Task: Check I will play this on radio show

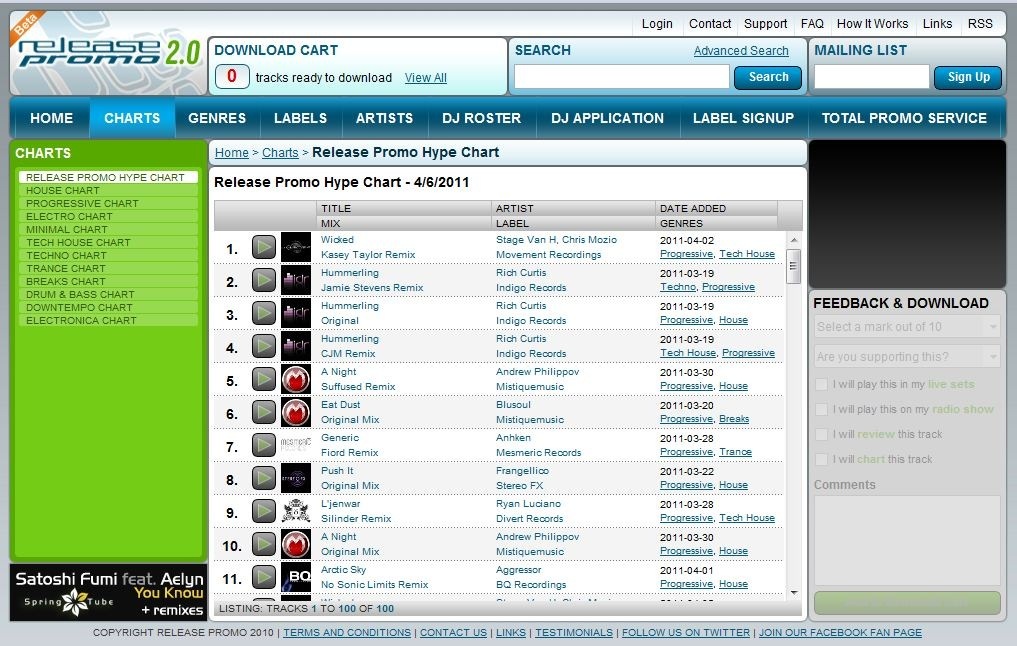Action: pyautogui.click(x=821, y=409)
